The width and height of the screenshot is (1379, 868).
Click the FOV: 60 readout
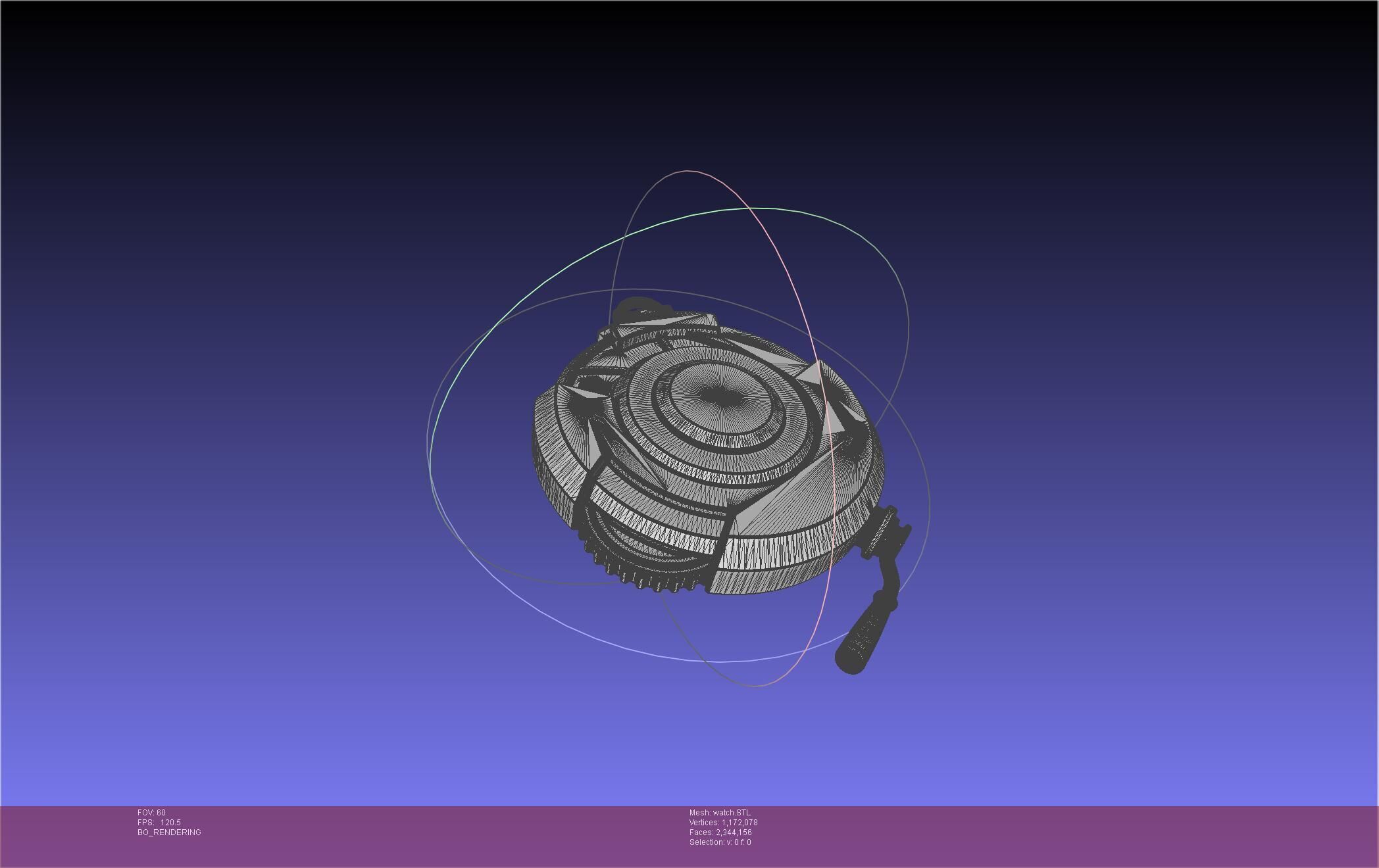click(151, 813)
